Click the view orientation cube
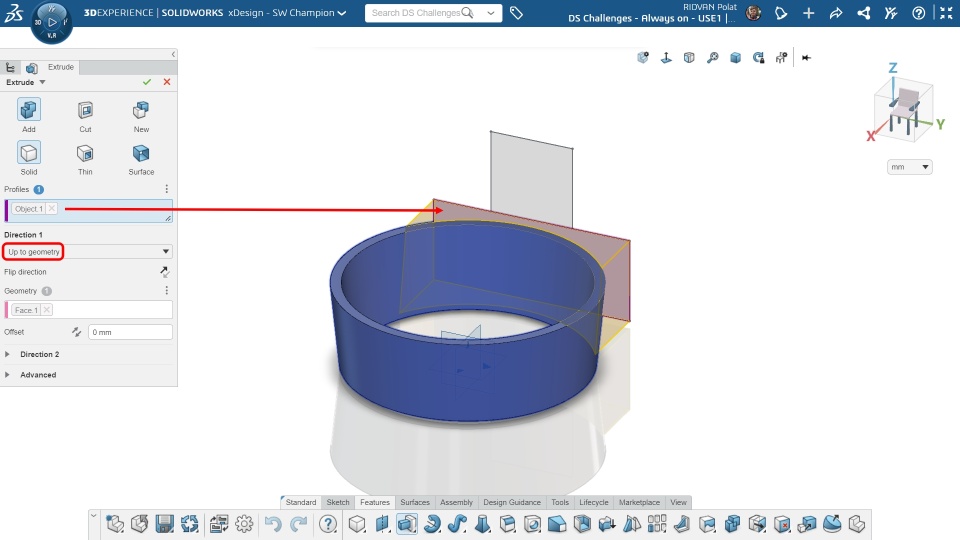960x540 pixels. pos(903,110)
